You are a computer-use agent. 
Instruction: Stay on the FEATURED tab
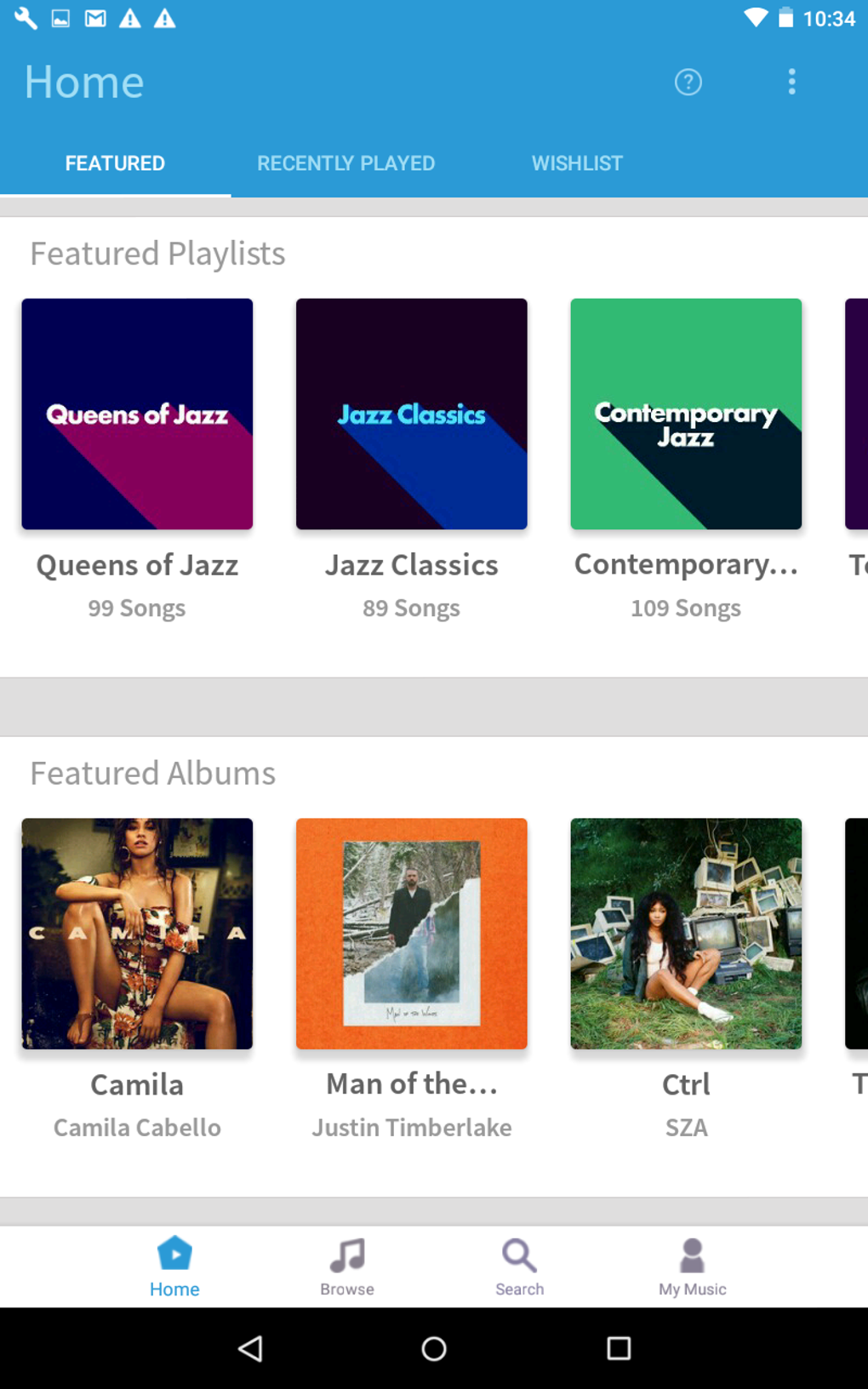(x=114, y=163)
